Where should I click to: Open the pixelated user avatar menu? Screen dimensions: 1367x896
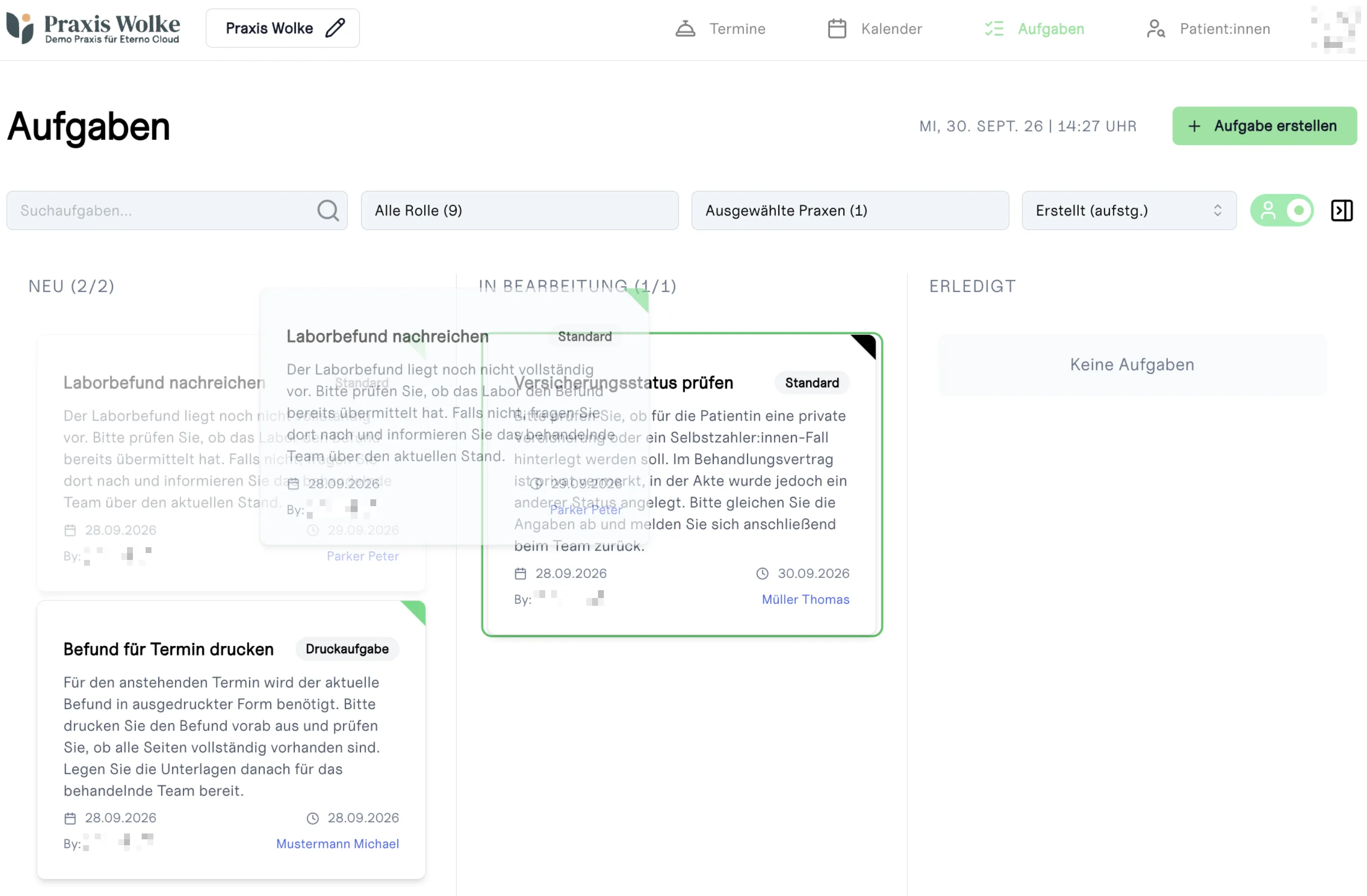[x=1335, y=29]
